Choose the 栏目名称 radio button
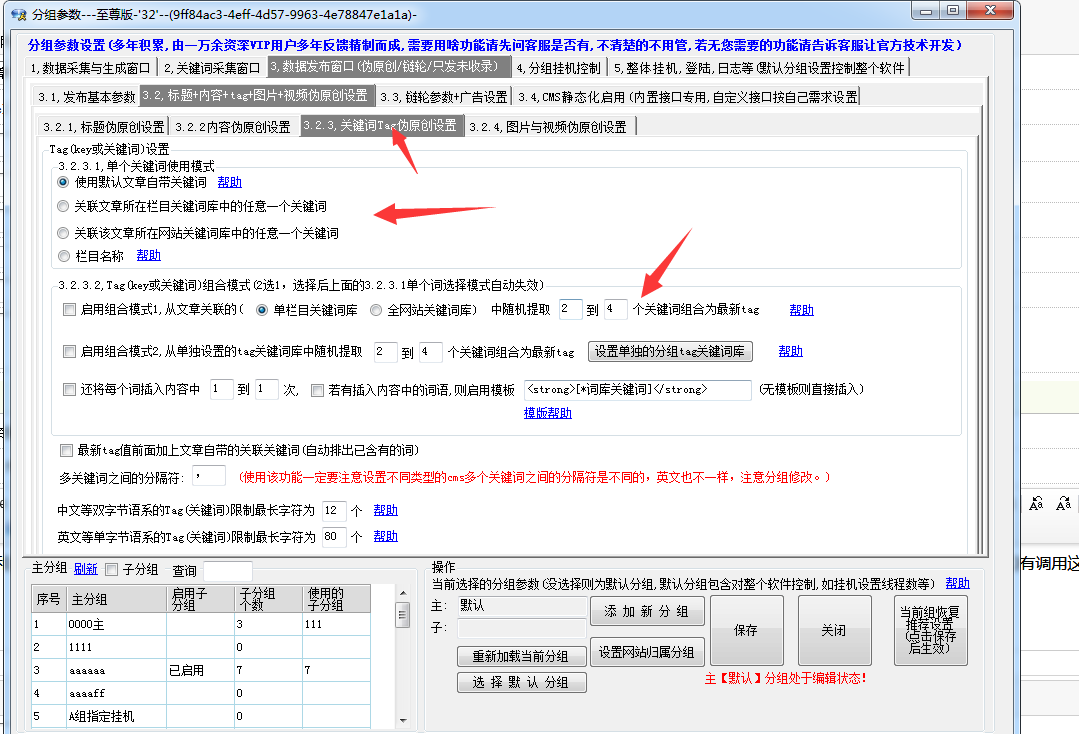 tap(64, 256)
